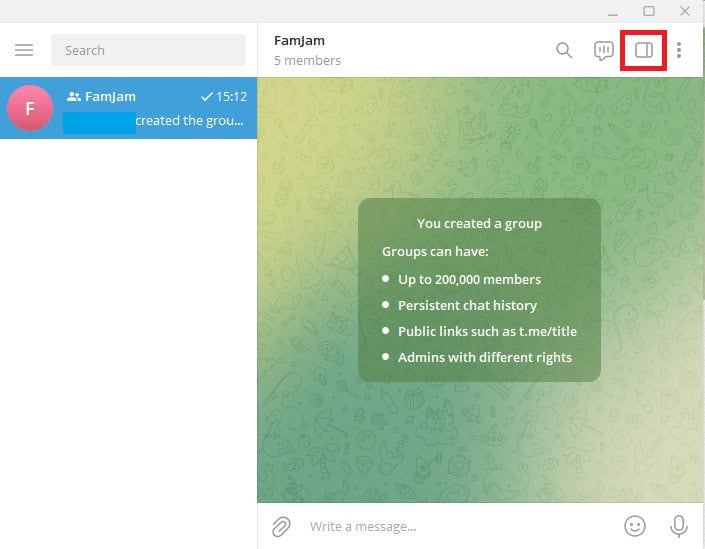Click 'Public links such as t.me/title' text
This screenshot has height=549, width=705.
[487, 331]
